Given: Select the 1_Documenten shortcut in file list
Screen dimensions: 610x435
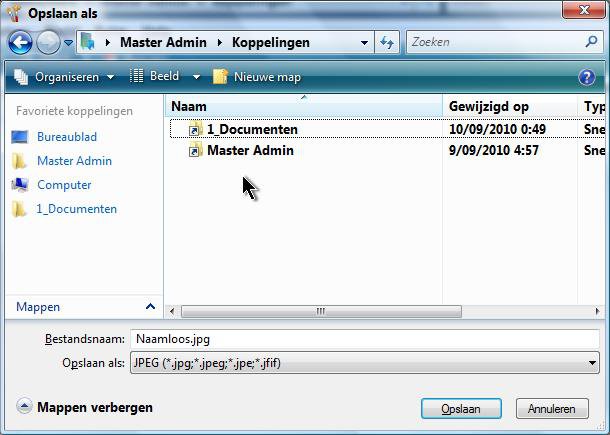Looking at the screenshot, I should [x=252, y=129].
